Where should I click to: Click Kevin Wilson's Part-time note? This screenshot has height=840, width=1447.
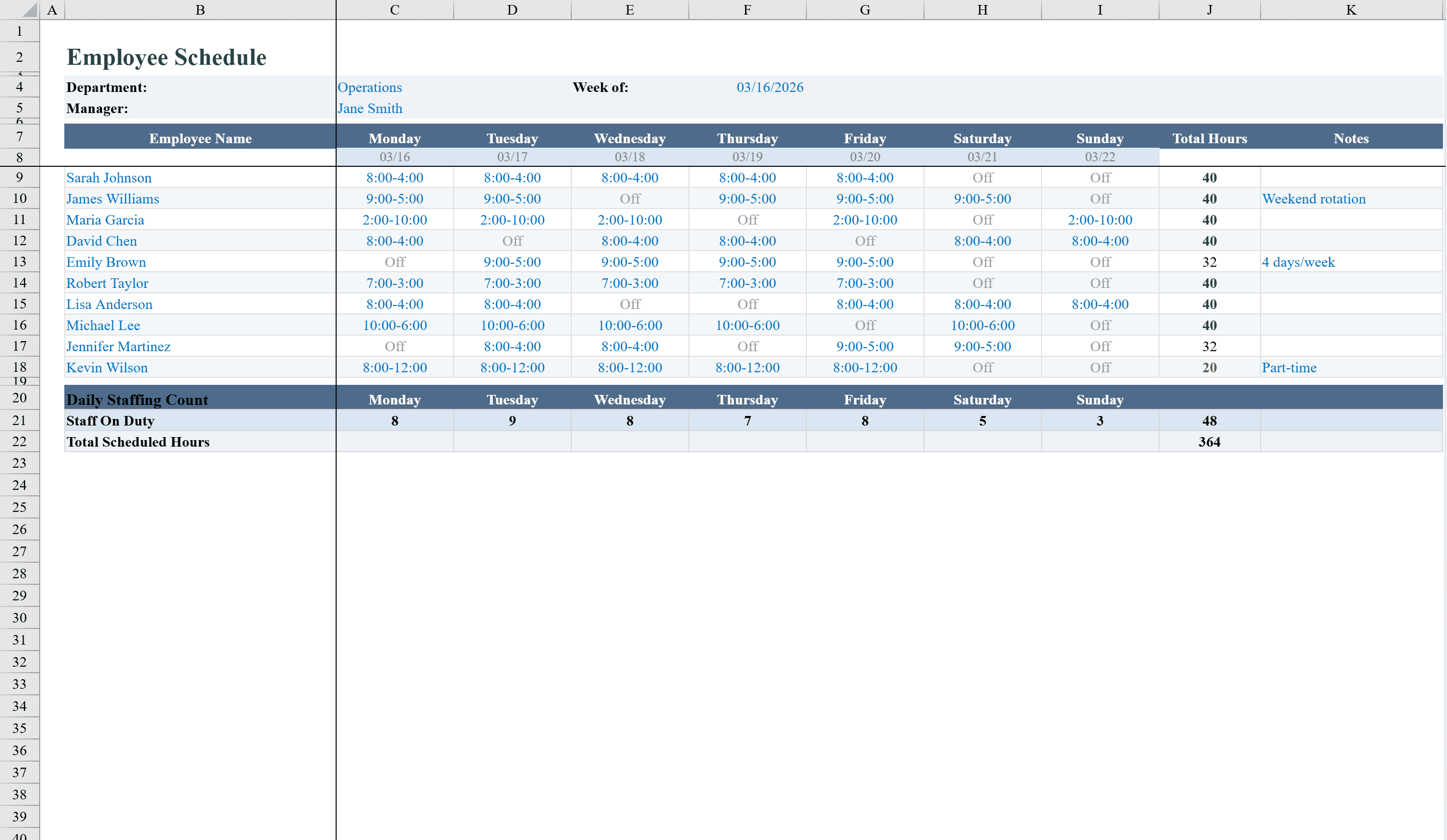(1289, 367)
